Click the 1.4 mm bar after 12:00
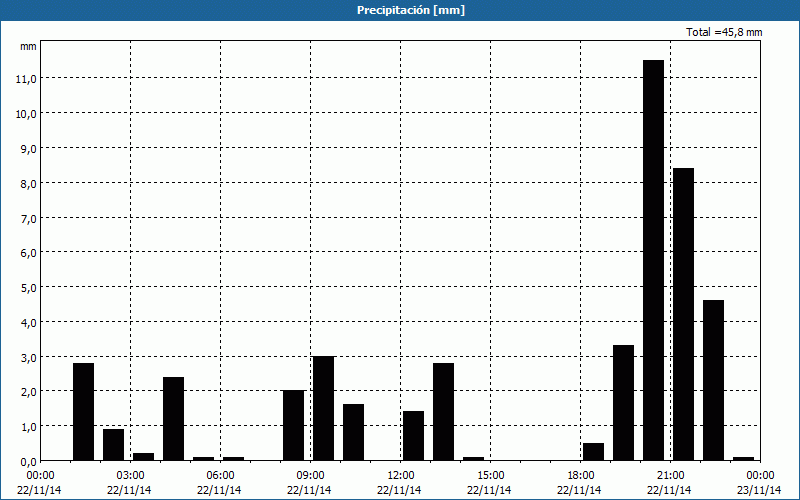Viewport: 800px width, 500px height. coord(413,436)
